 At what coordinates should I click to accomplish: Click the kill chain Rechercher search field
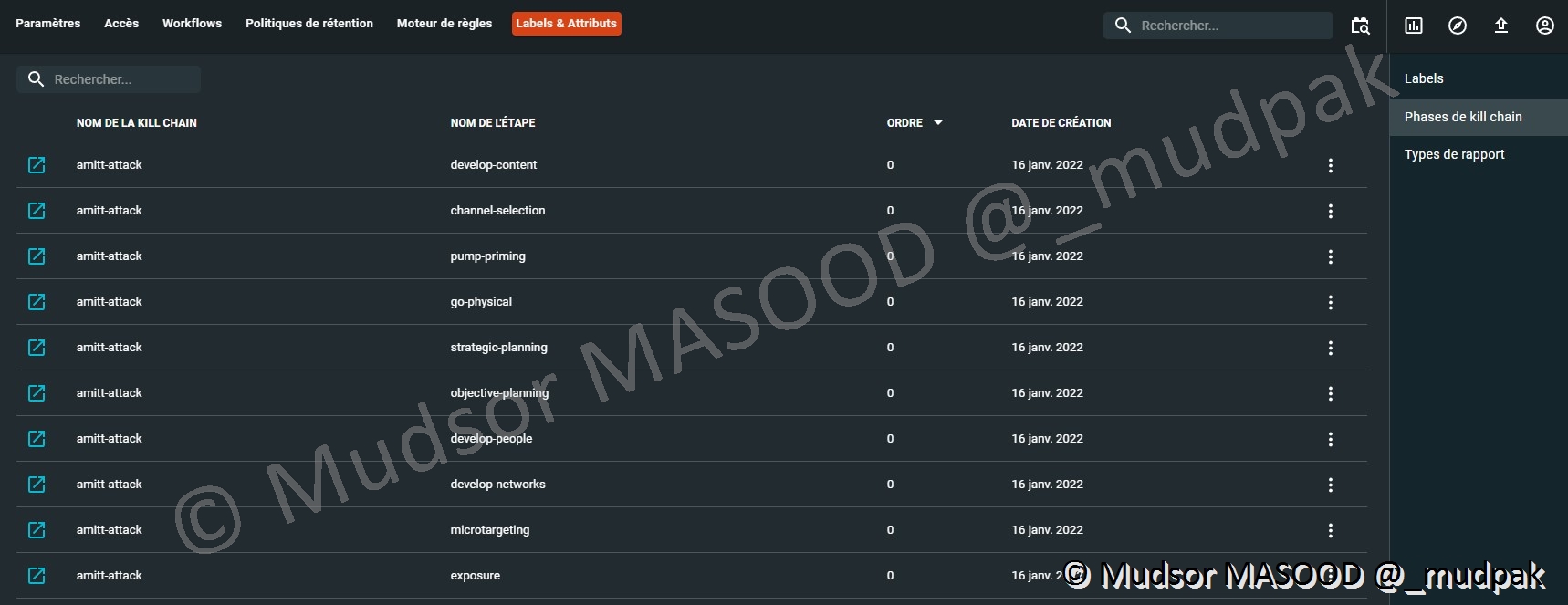point(119,79)
